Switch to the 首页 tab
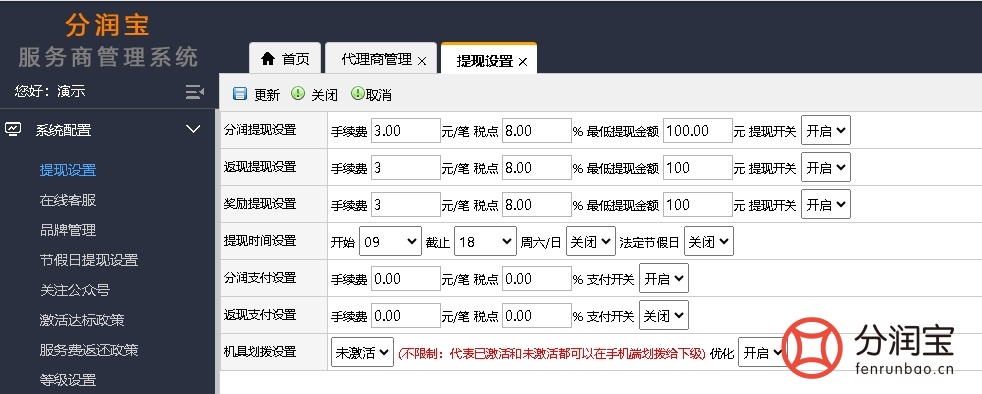 tap(285, 58)
